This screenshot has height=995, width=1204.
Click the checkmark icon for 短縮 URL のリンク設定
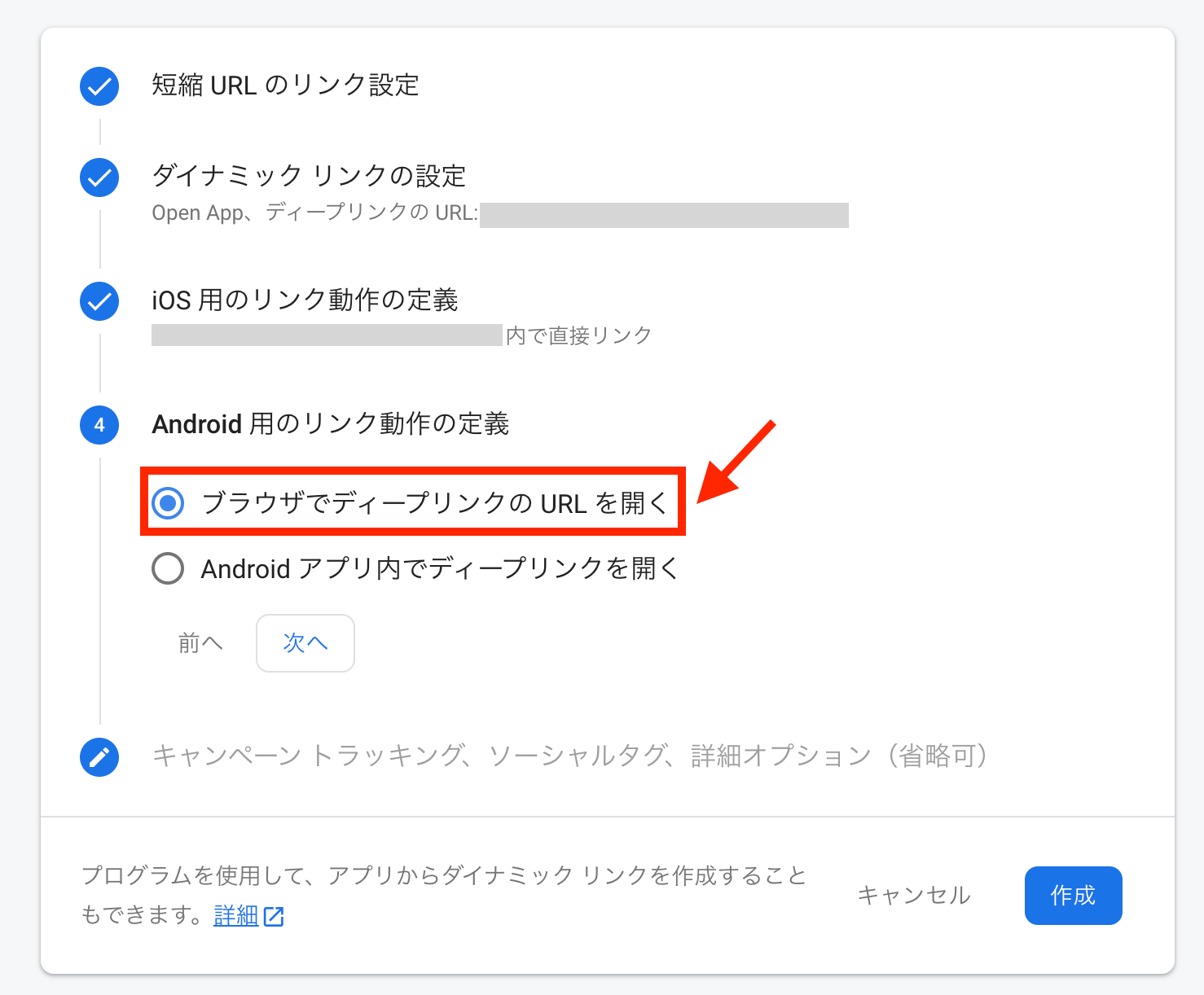99,86
